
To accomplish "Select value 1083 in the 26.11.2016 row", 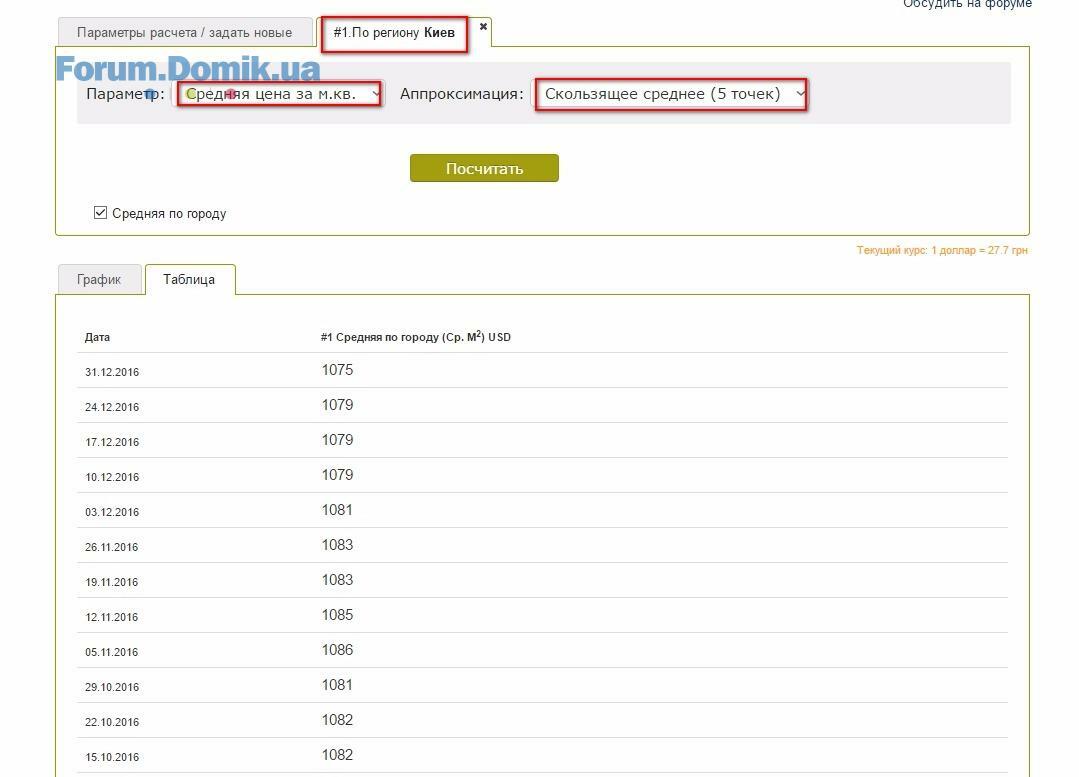I will click(x=337, y=546).
